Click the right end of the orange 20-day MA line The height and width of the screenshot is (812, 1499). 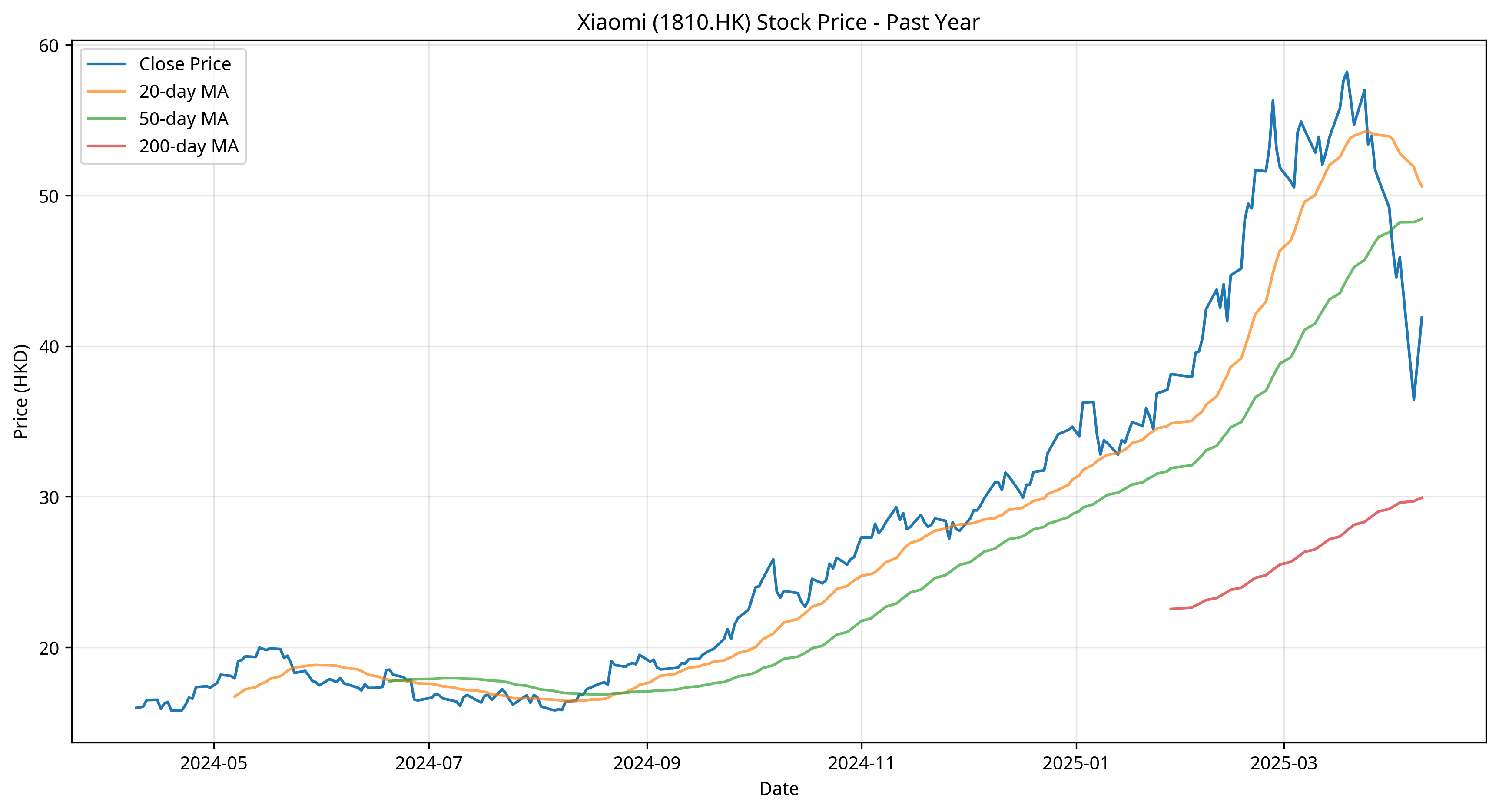[x=1422, y=187]
